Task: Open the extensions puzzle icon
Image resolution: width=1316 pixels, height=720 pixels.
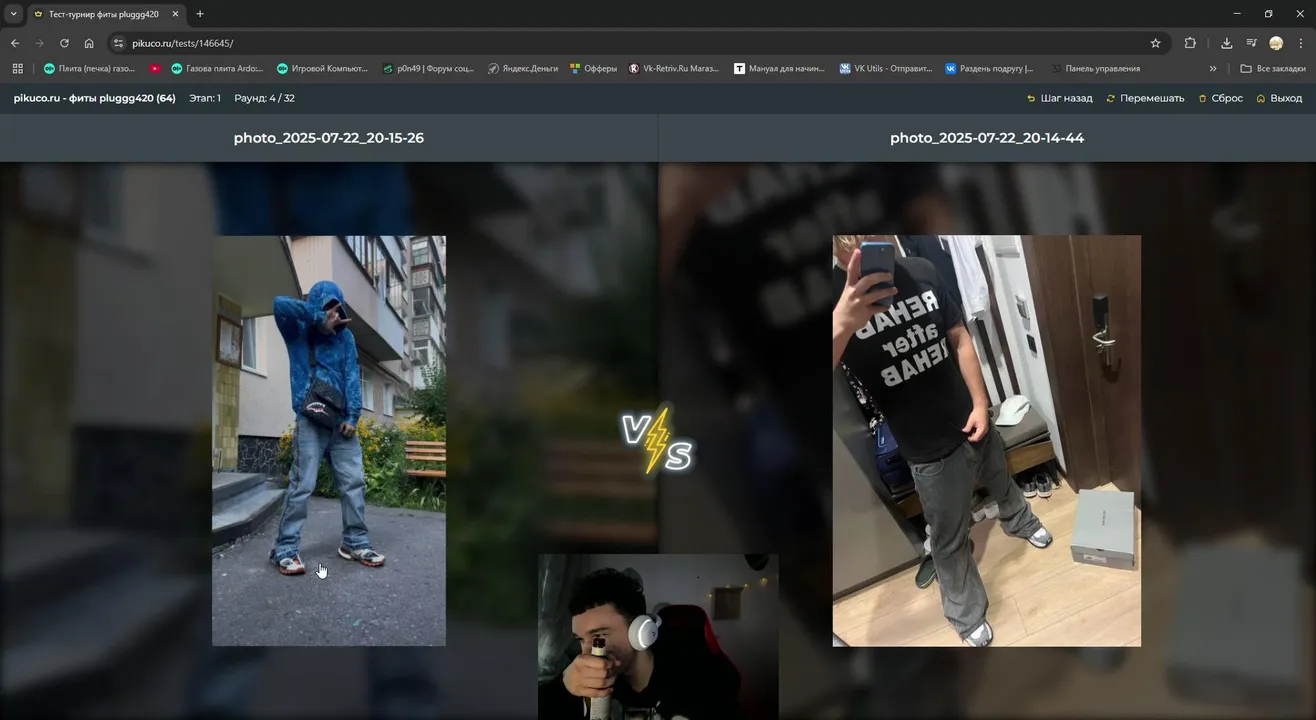Action: tap(1190, 43)
